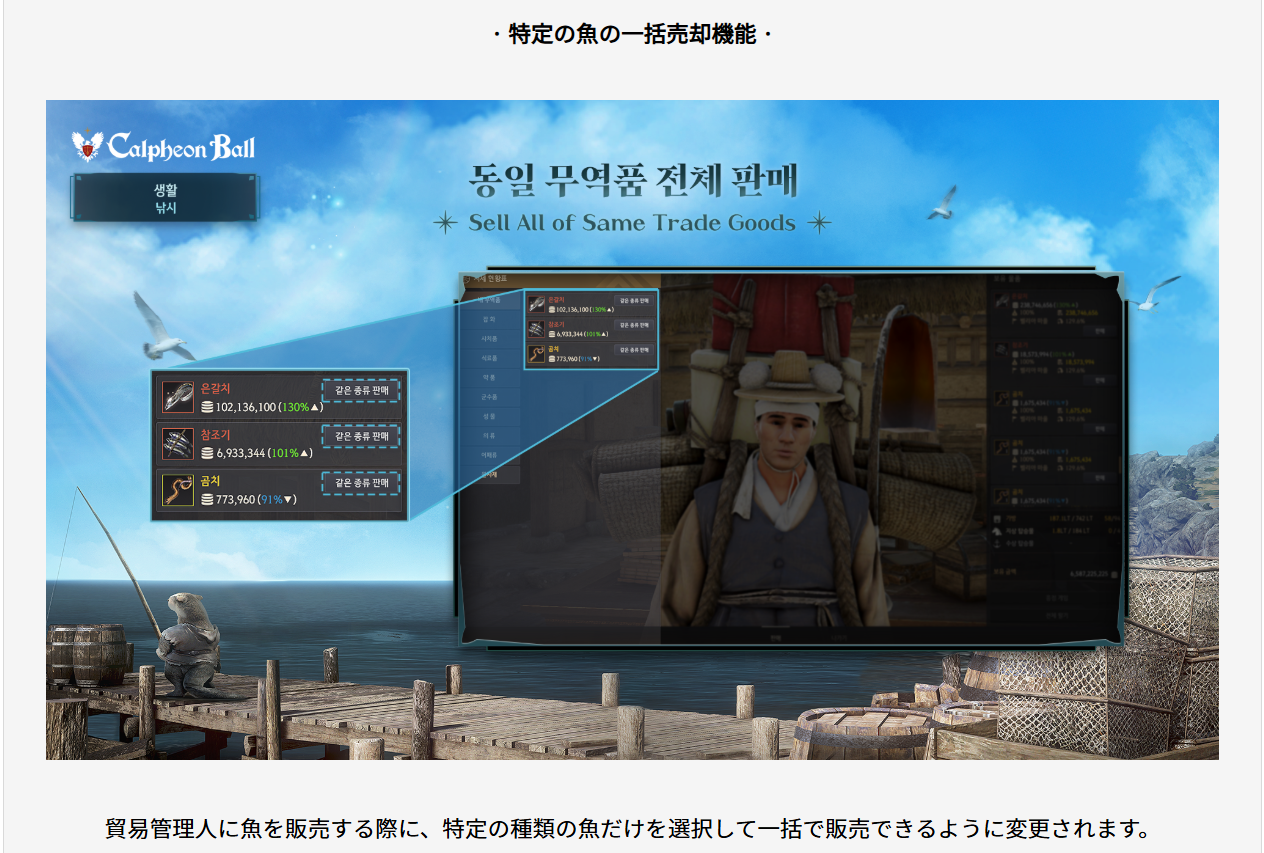This screenshot has height=853, width=1264.
Task: Click the 참조기 fish icon in enlarged panel
Action: click(178, 444)
